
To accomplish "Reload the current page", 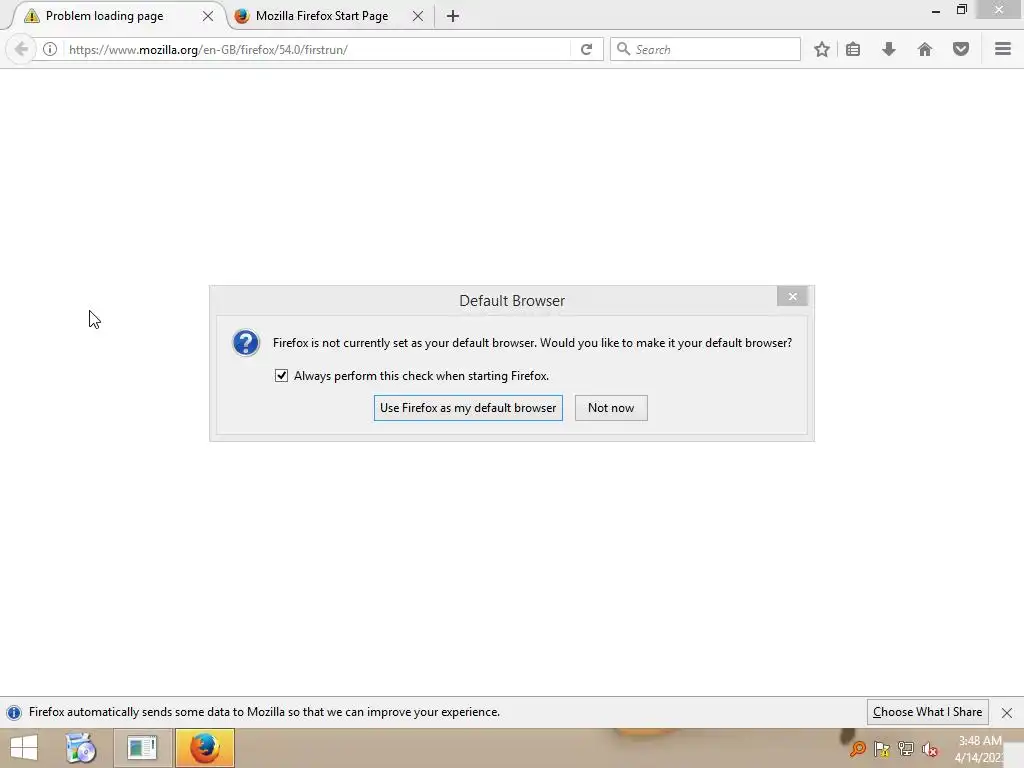I will pos(586,50).
